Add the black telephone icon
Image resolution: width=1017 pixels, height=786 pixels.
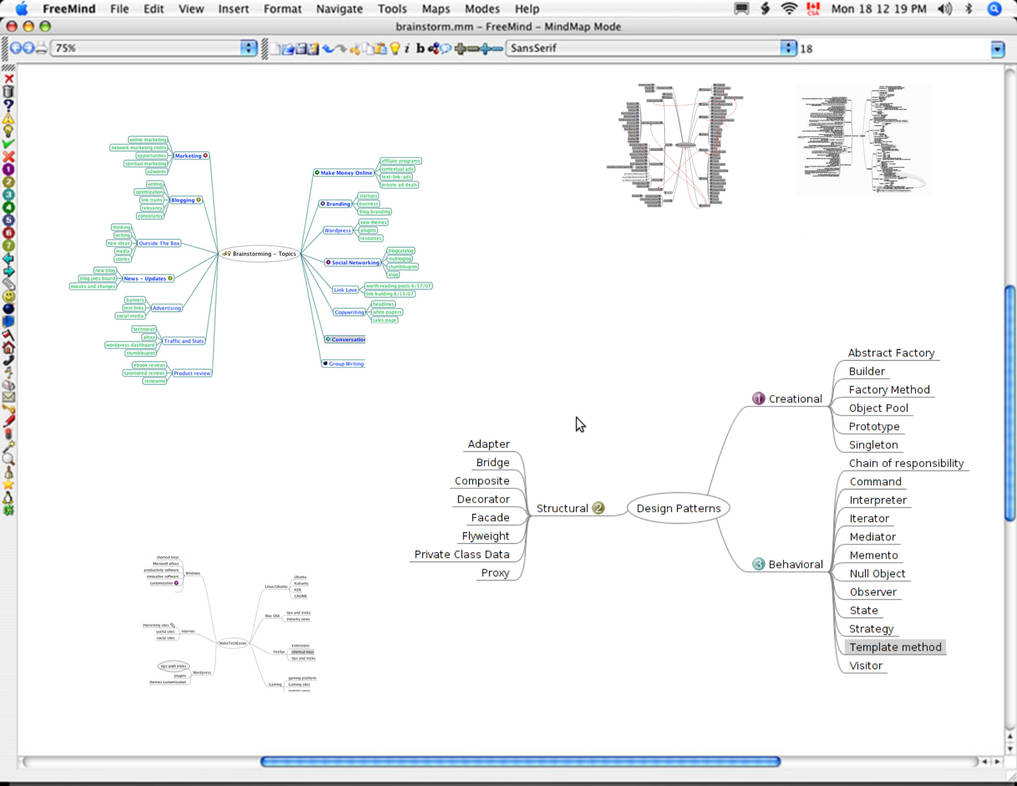[x=8, y=360]
